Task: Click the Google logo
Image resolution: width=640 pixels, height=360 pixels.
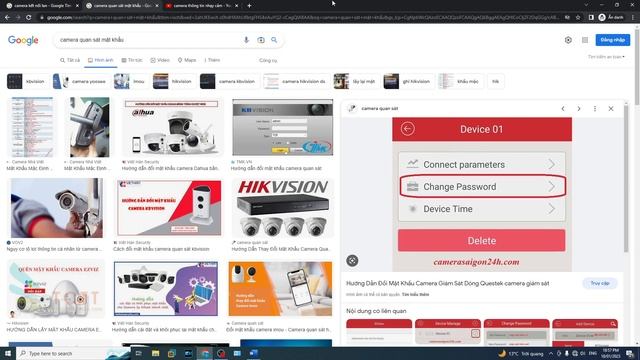Action: click(23, 40)
